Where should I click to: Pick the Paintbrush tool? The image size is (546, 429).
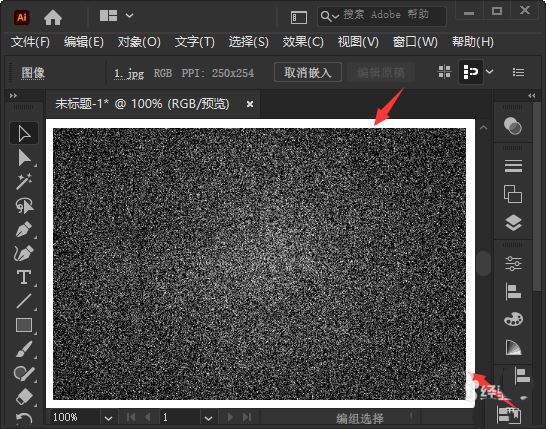[24, 349]
